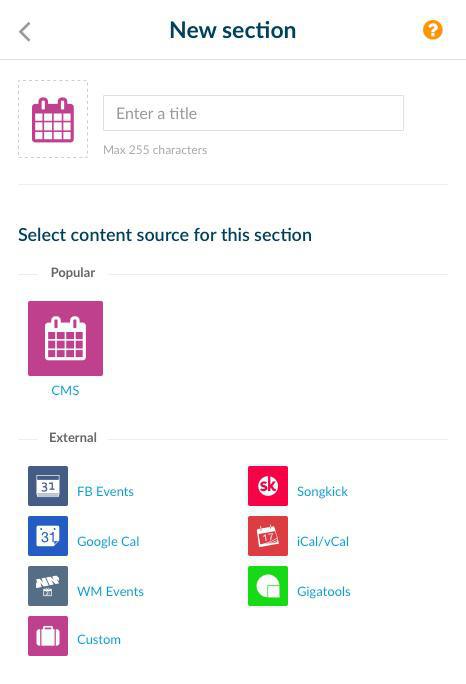Choose Songkick text label

(x=322, y=492)
